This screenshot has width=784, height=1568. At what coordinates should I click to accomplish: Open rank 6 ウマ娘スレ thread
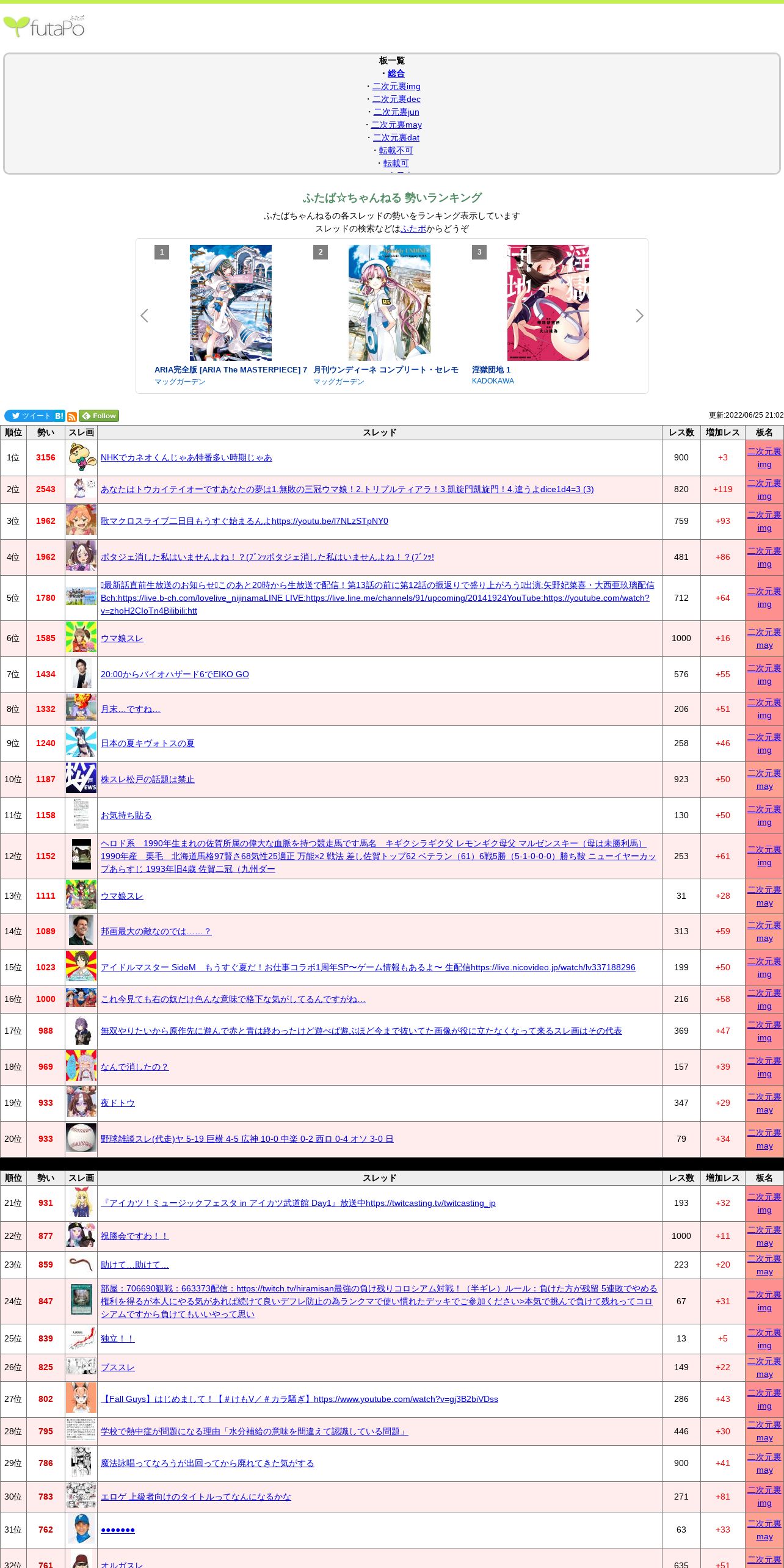coord(122,638)
